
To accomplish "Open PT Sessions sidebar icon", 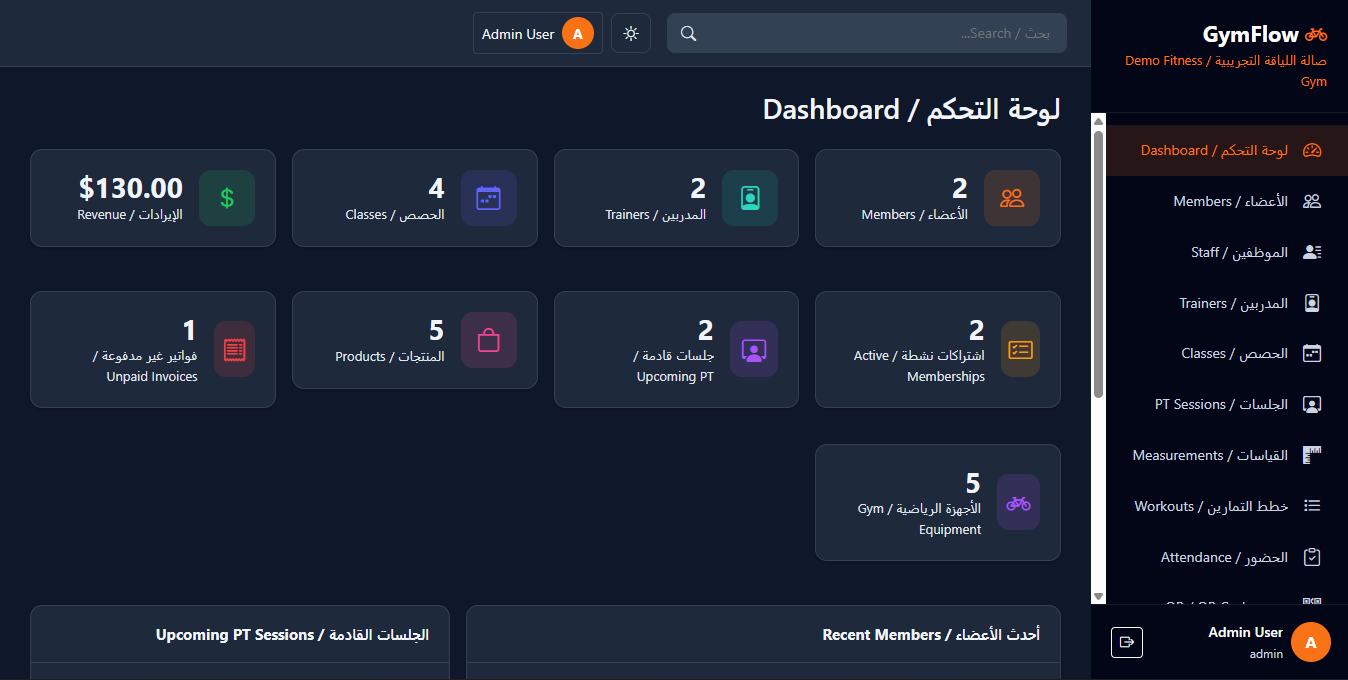I will pyautogui.click(x=1312, y=405).
